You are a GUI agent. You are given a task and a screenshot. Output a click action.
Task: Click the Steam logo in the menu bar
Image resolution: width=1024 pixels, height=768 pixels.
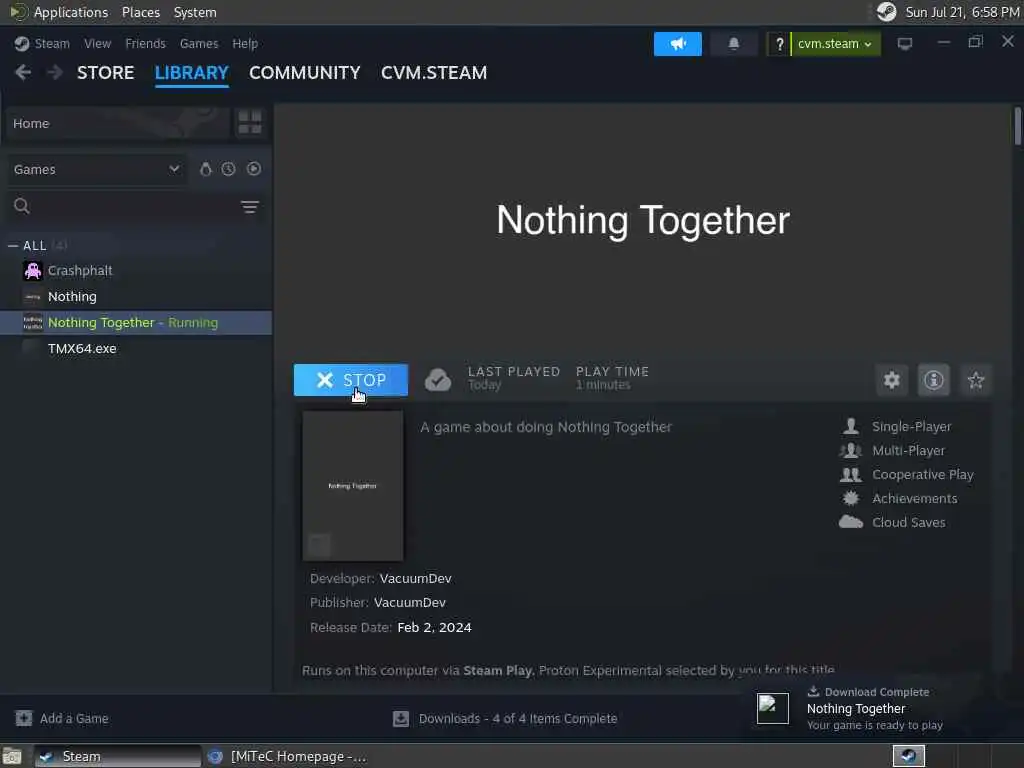click(x=22, y=44)
